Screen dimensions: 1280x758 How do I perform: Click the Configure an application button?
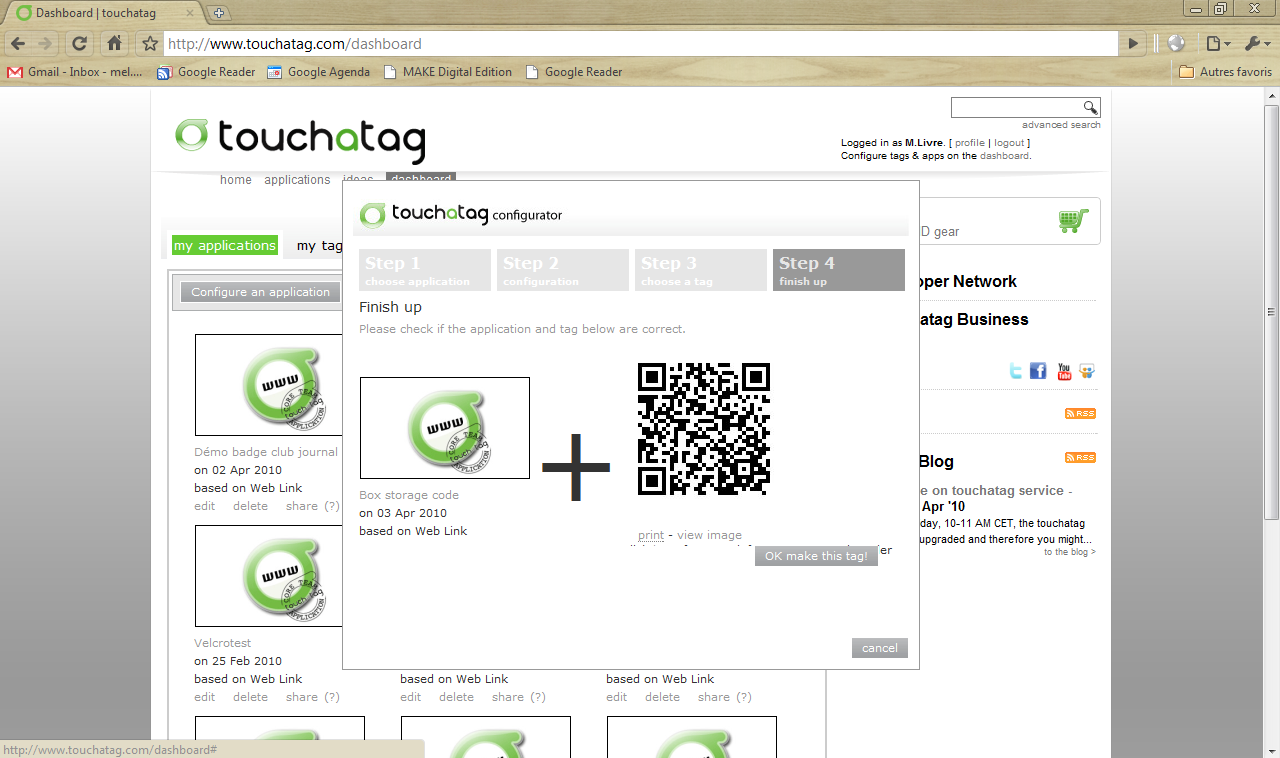pyautogui.click(x=261, y=292)
